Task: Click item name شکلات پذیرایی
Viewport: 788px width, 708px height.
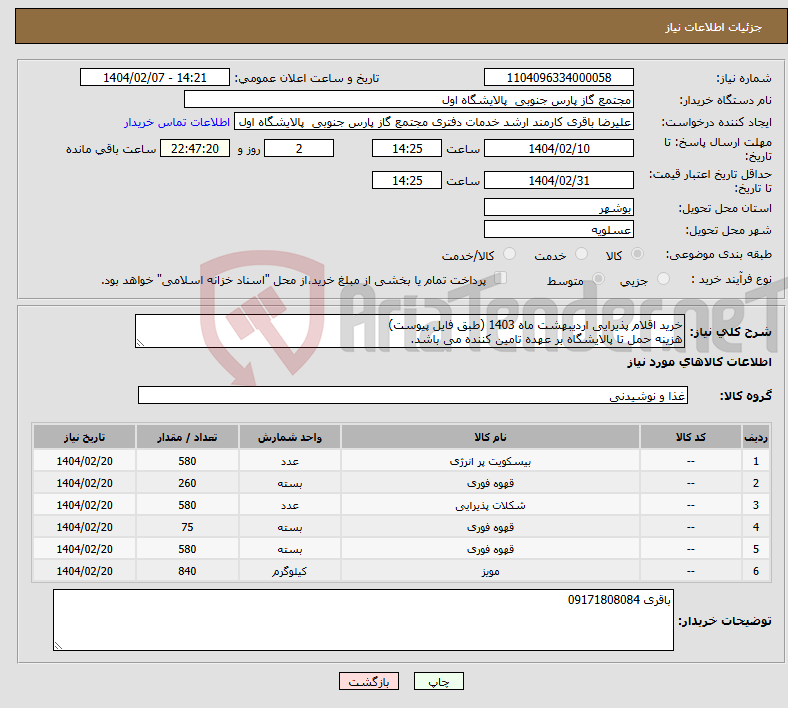Action: coord(490,505)
